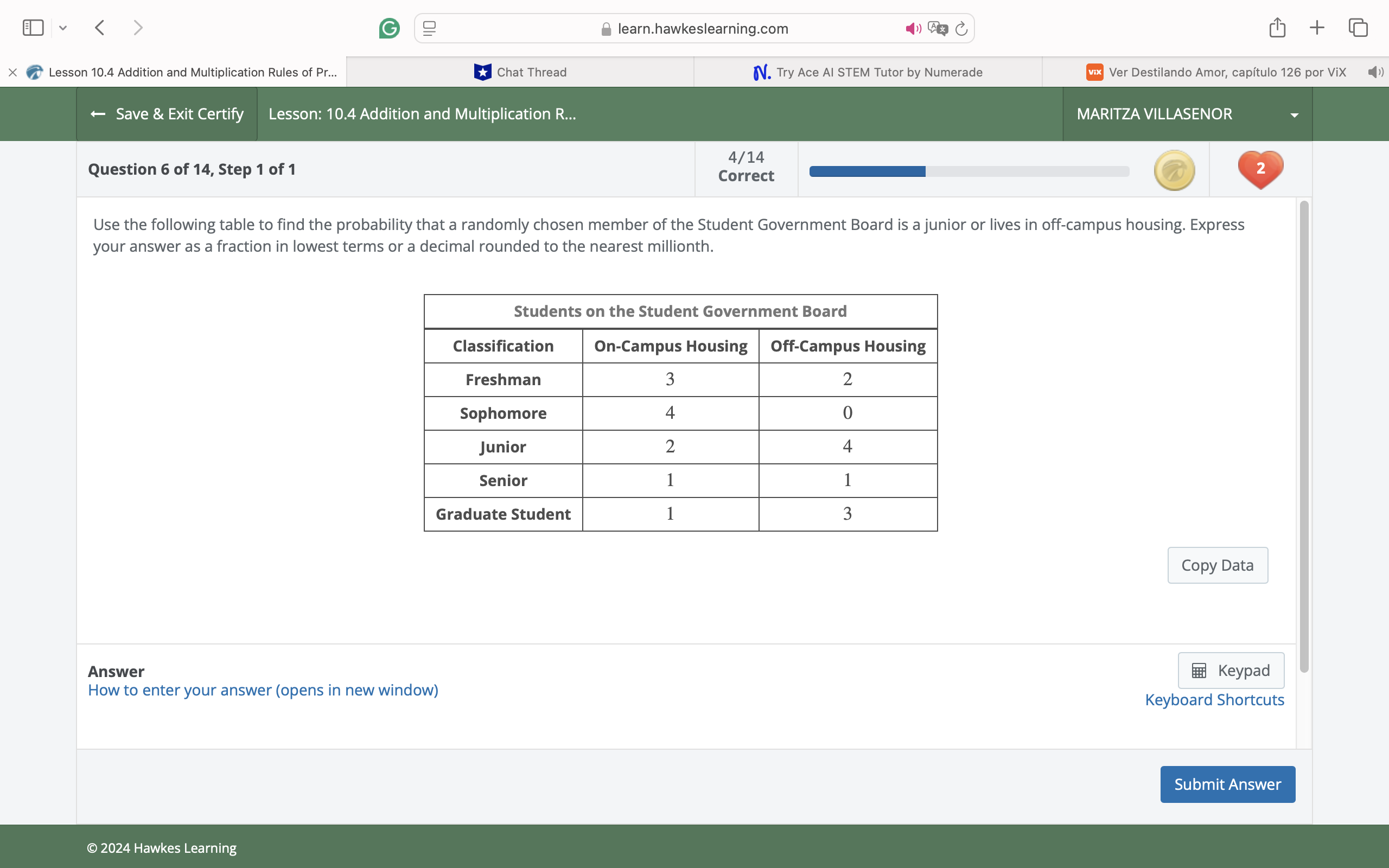Click the gold coin reward icon
The image size is (1389, 868).
pyautogui.click(x=1174, y=169)
